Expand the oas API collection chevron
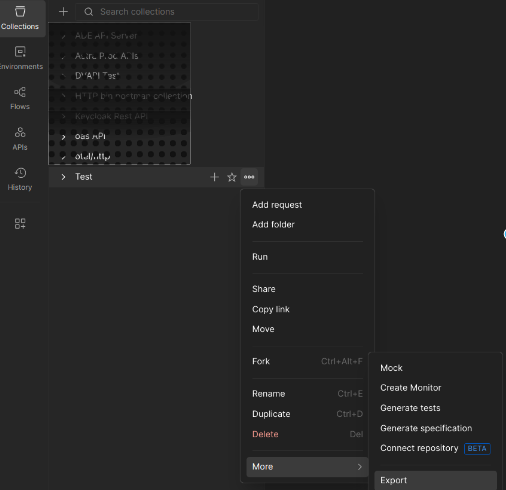The image size is (506, 490). pyautogui.click(x=63, y=137)
